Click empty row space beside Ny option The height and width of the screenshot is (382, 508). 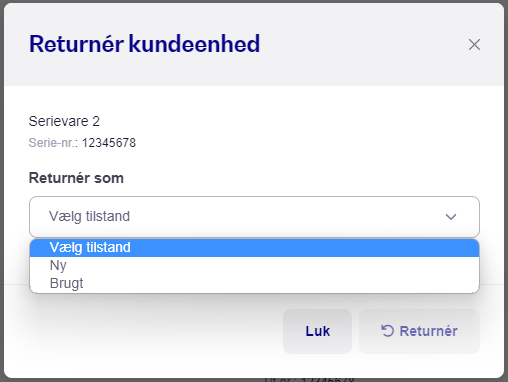(x=267, y=266)
